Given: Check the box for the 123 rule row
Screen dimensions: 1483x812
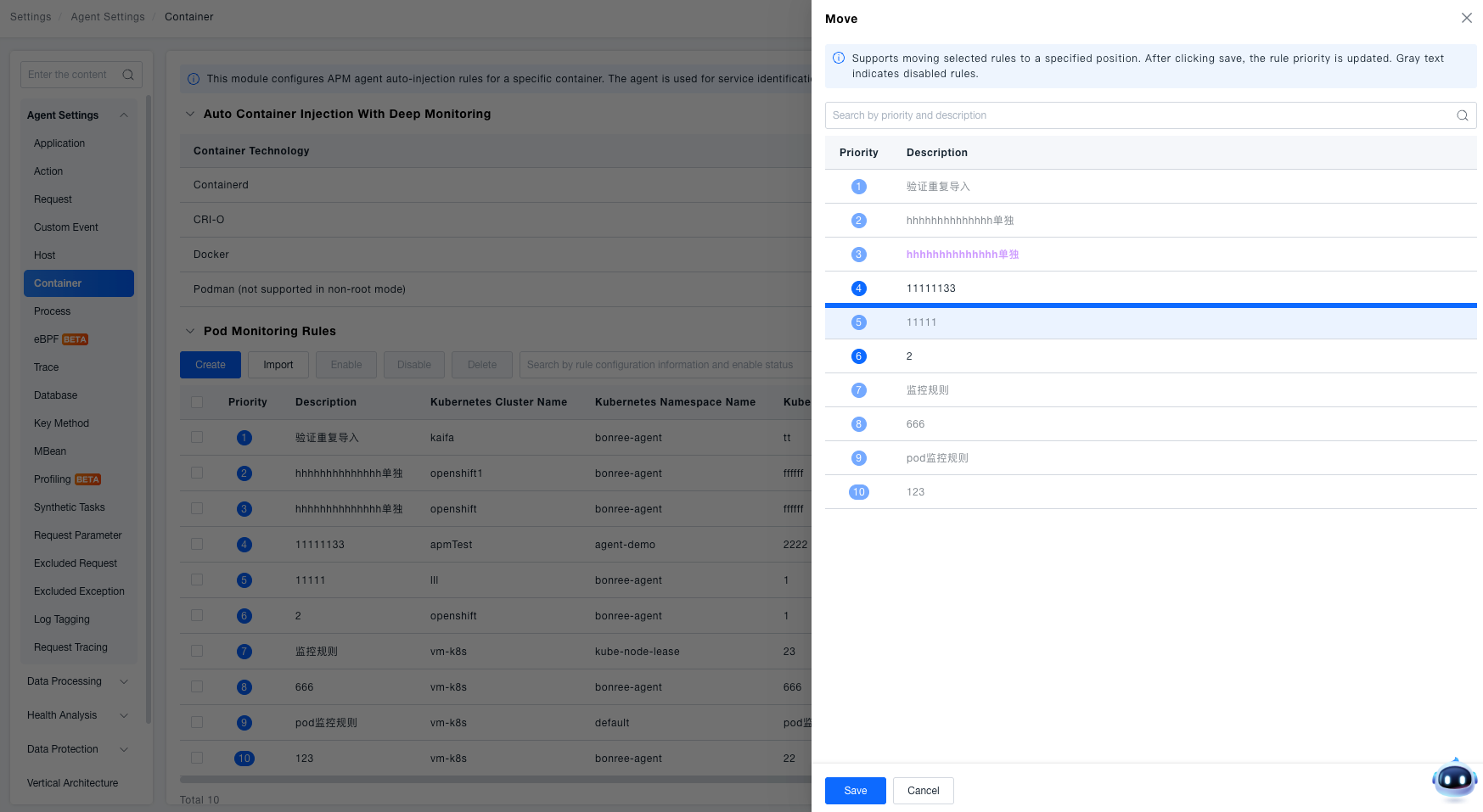Looking at the screenshot, I should (197, 758).
